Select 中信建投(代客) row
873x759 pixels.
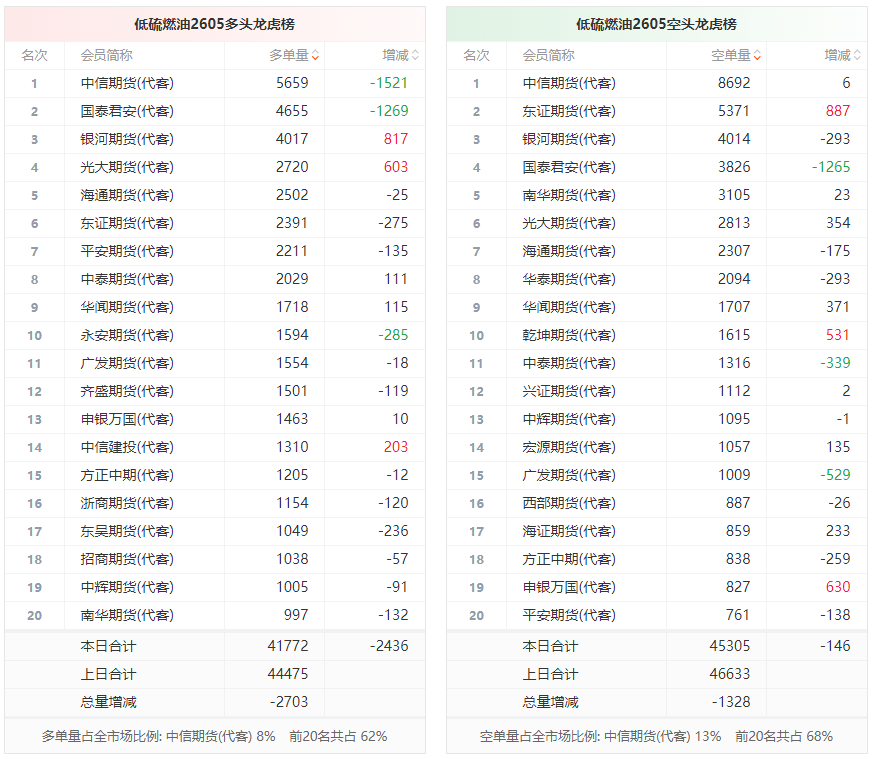pyautogui.click(x=215, y=447)
